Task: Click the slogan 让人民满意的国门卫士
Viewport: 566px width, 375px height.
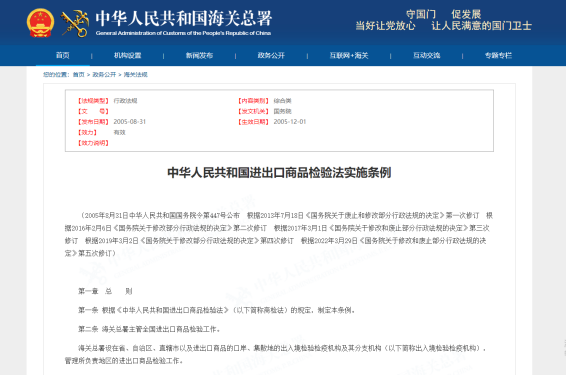Action: (x=482, y=26)
